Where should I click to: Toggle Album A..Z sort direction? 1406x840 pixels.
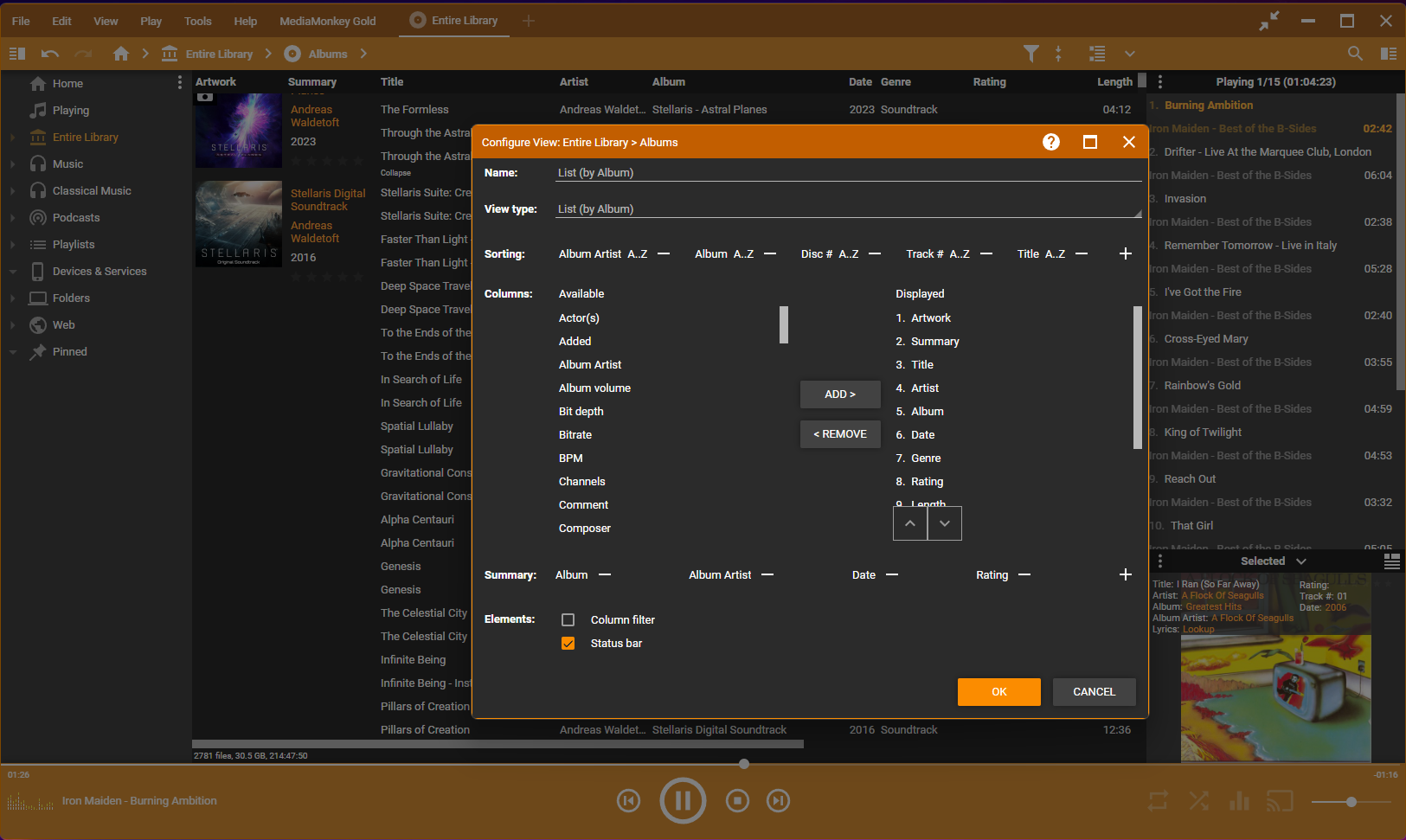click(x=744, y=253)
